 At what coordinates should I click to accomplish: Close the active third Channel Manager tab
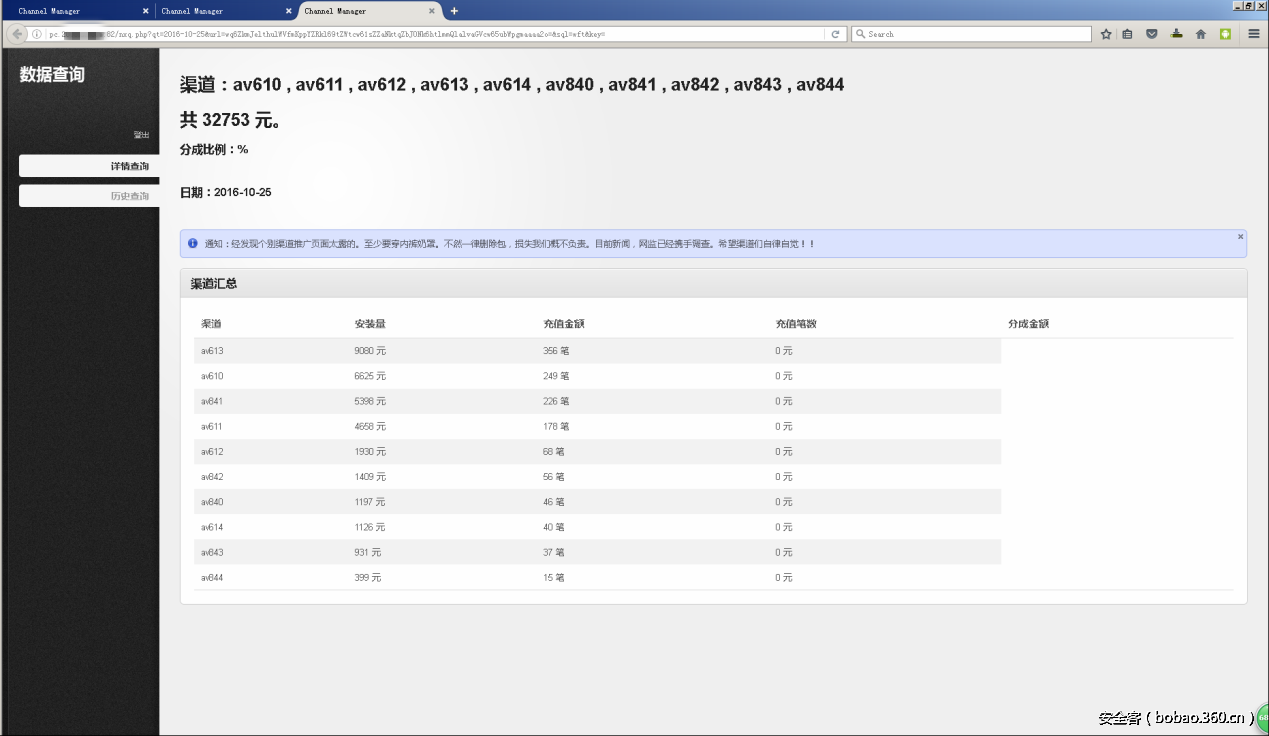[x=432, y=11]
